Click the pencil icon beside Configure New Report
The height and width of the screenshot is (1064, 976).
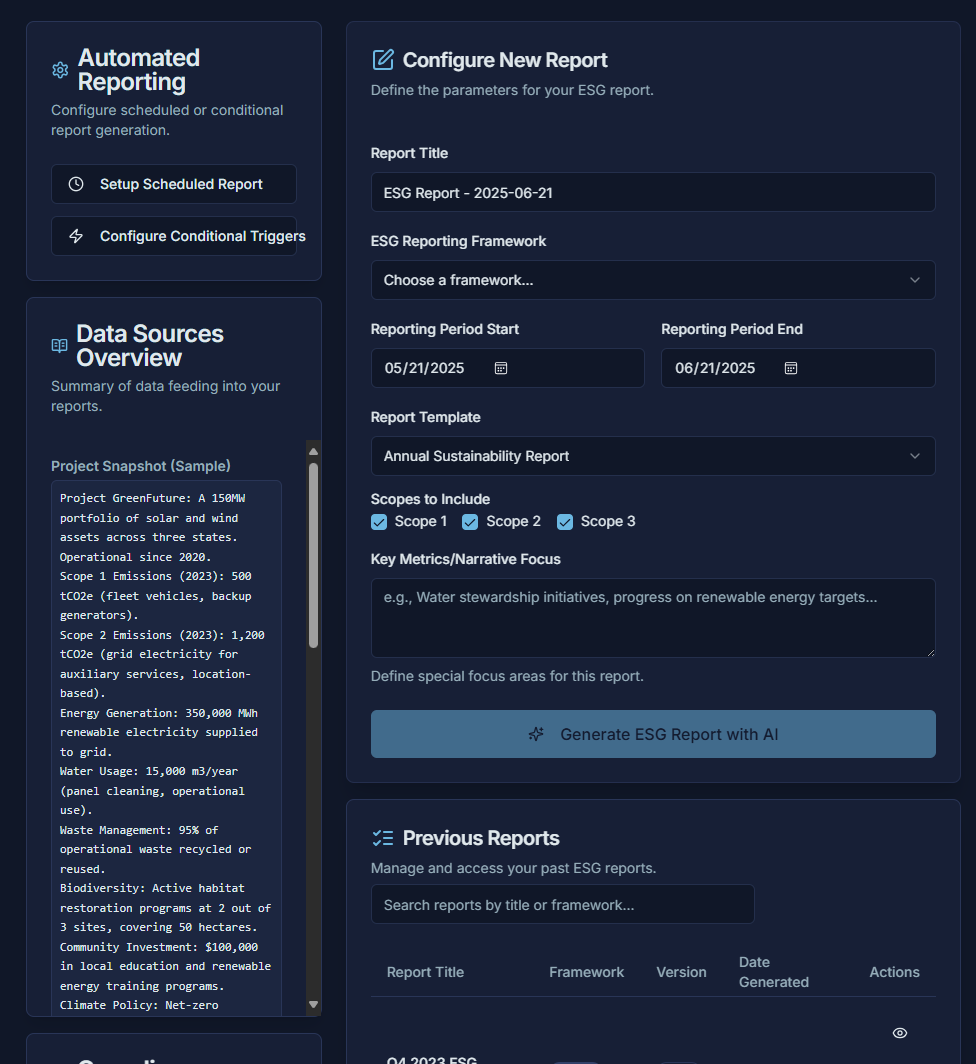tap(383, 59)
